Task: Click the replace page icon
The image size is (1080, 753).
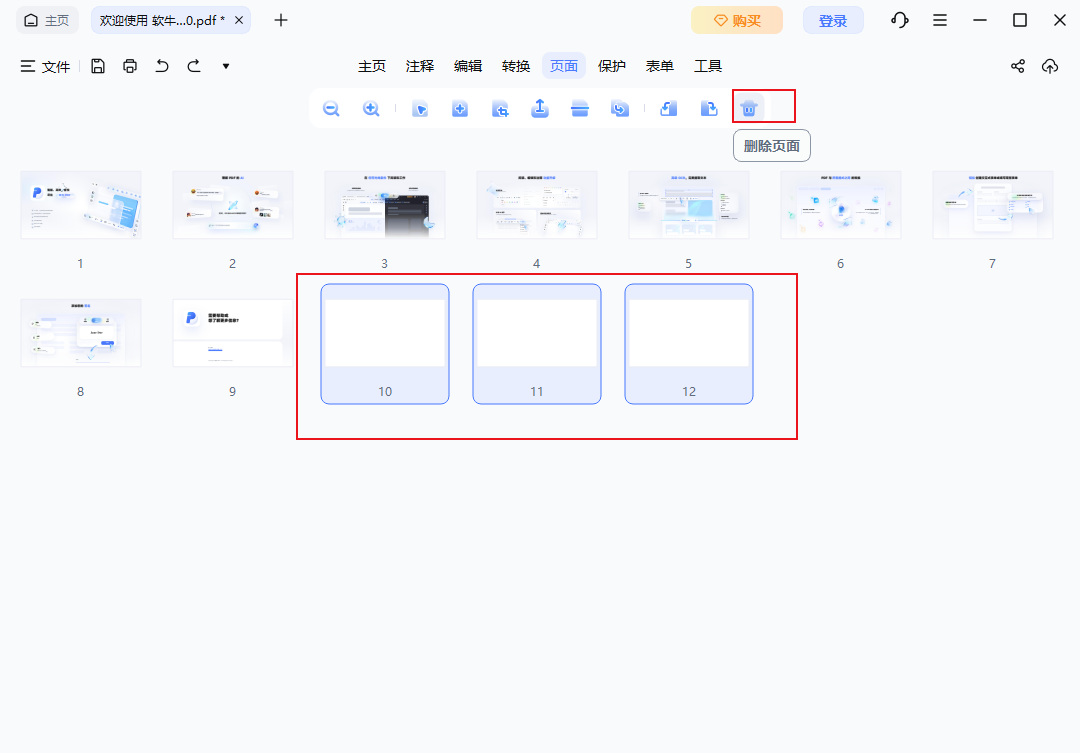Action: coord(620,109)
